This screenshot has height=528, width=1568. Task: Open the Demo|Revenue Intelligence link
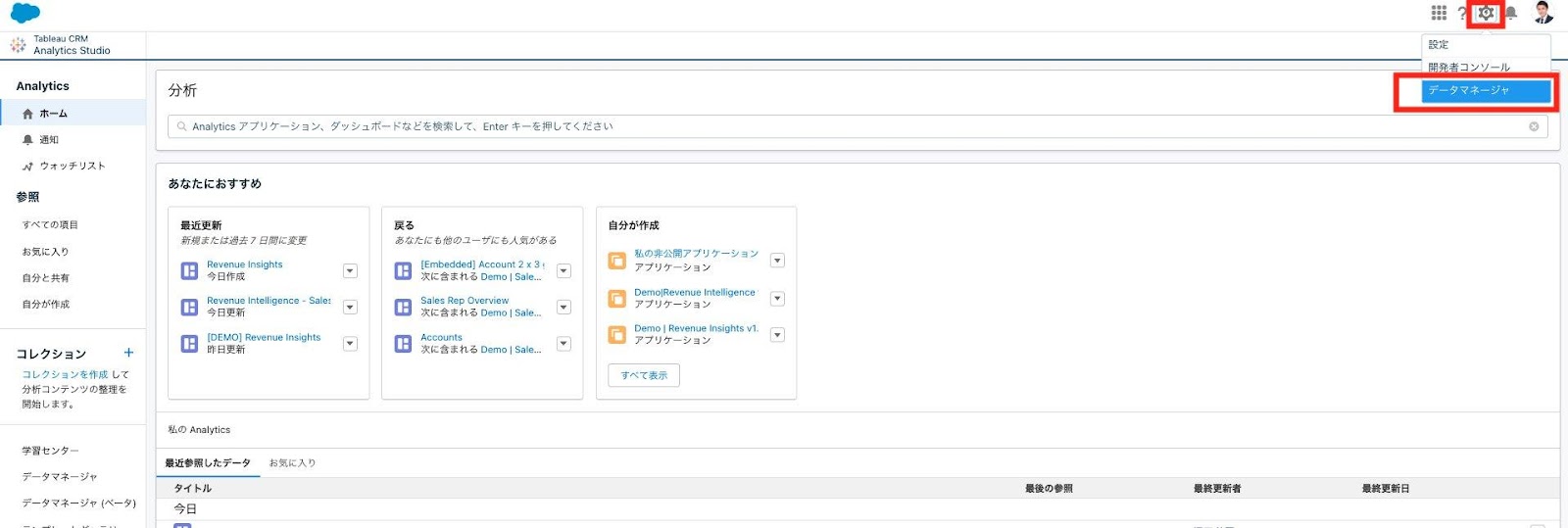pos(695,293)
